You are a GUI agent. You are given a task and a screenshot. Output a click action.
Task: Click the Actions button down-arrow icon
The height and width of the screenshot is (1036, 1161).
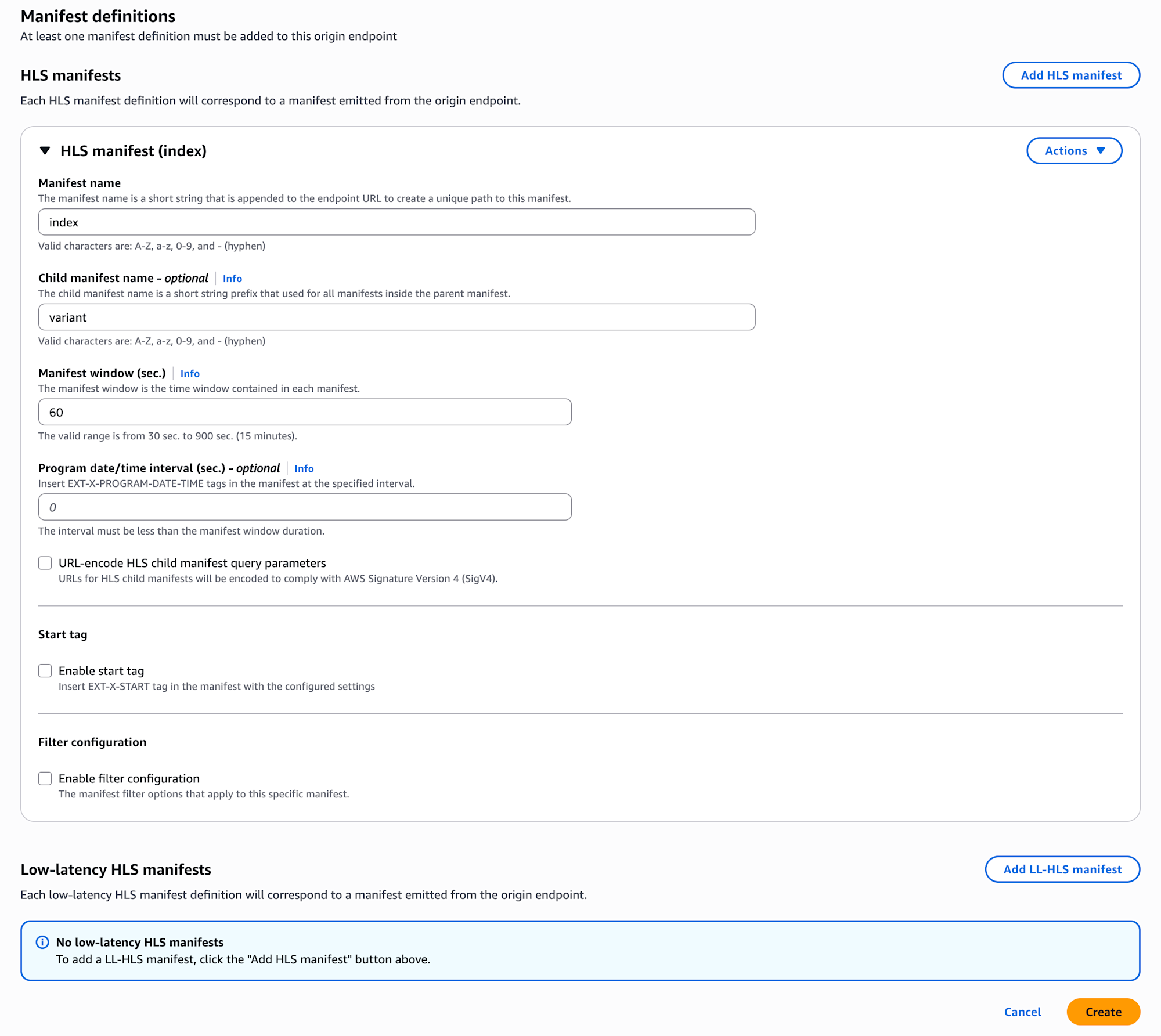point(1101,151)
